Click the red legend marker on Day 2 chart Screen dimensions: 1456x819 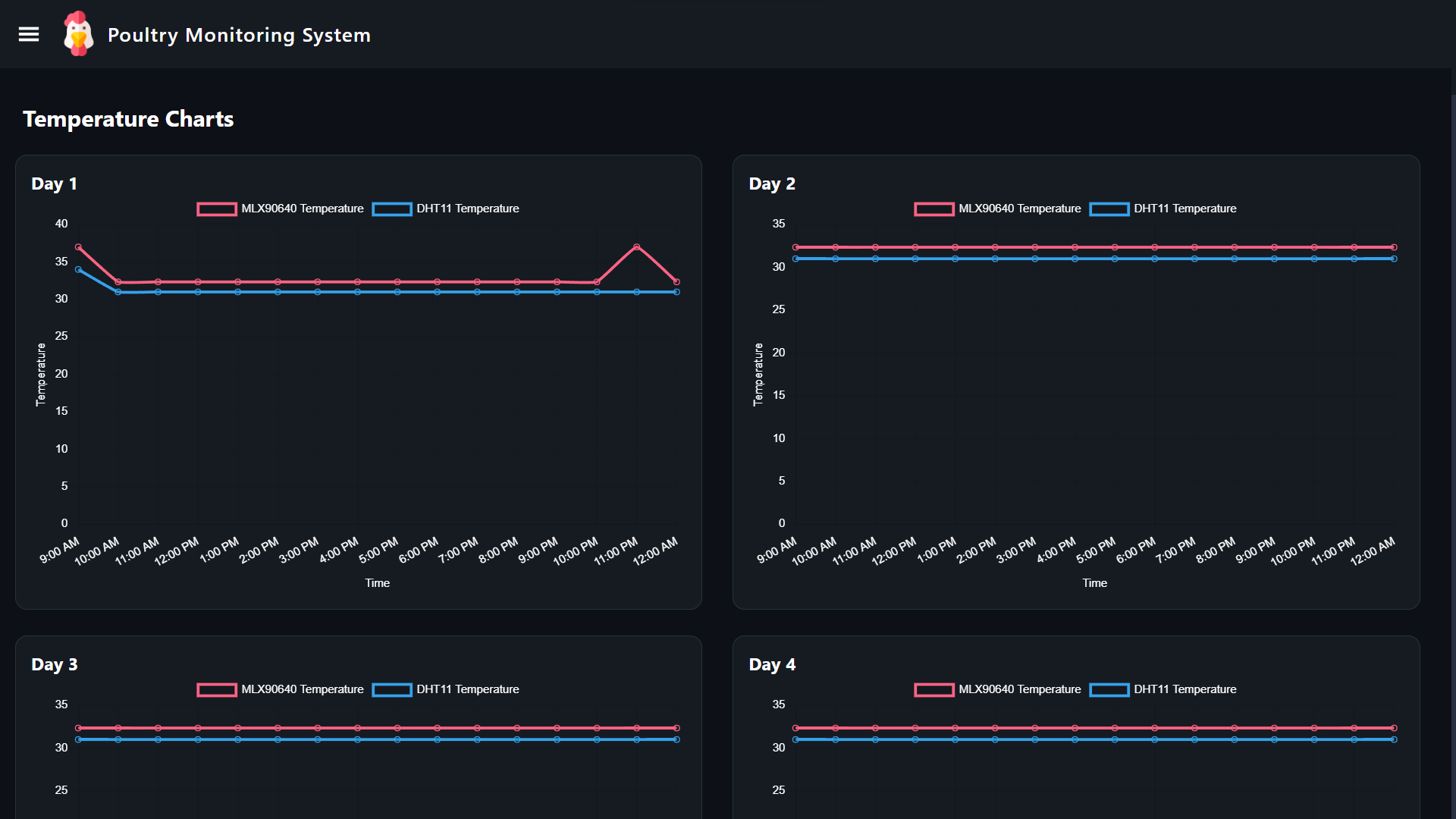click(934, 209)
